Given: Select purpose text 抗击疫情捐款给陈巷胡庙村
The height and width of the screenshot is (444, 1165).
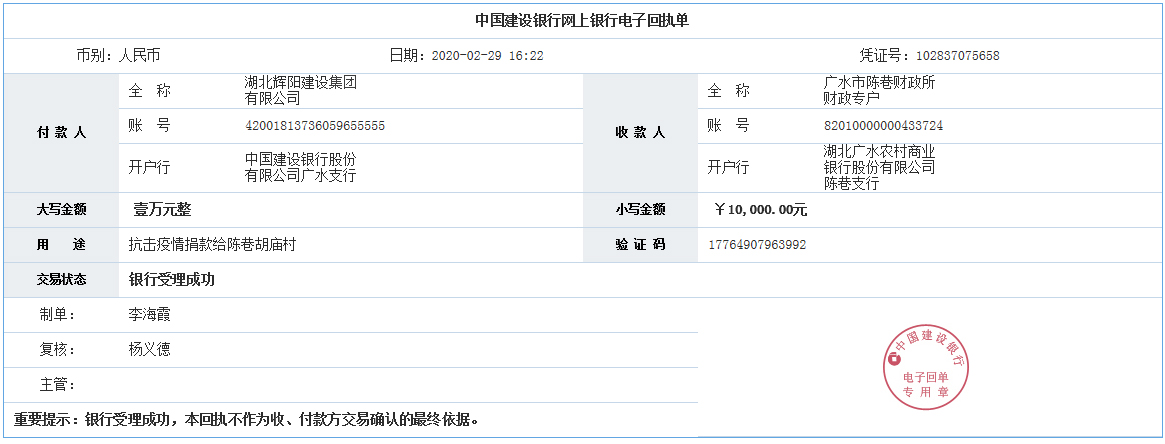Looking at the screenshot, I should (212, 245).
